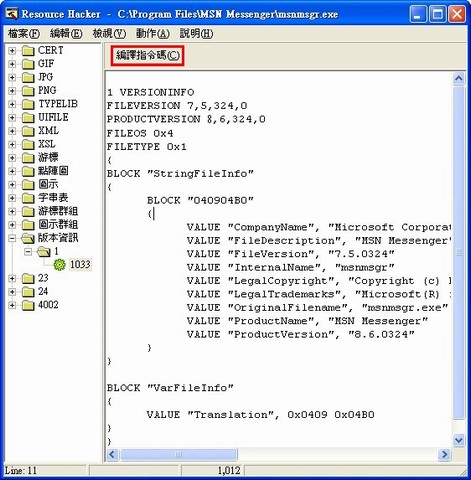
Task: Select the 版本資訊 tree label
Action: pos(58,238)
